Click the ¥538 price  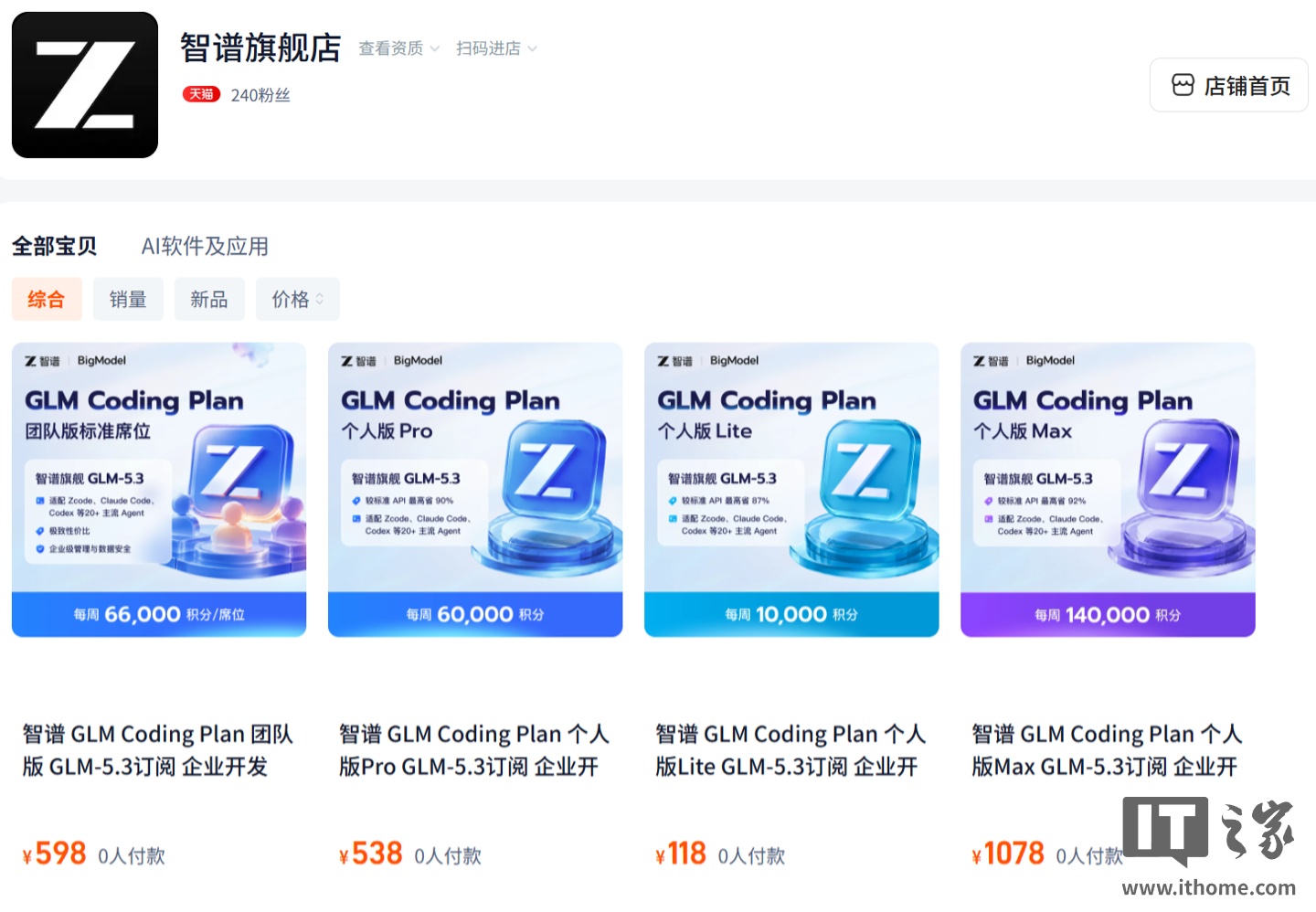pyautogui.click(x=370, y=854)
